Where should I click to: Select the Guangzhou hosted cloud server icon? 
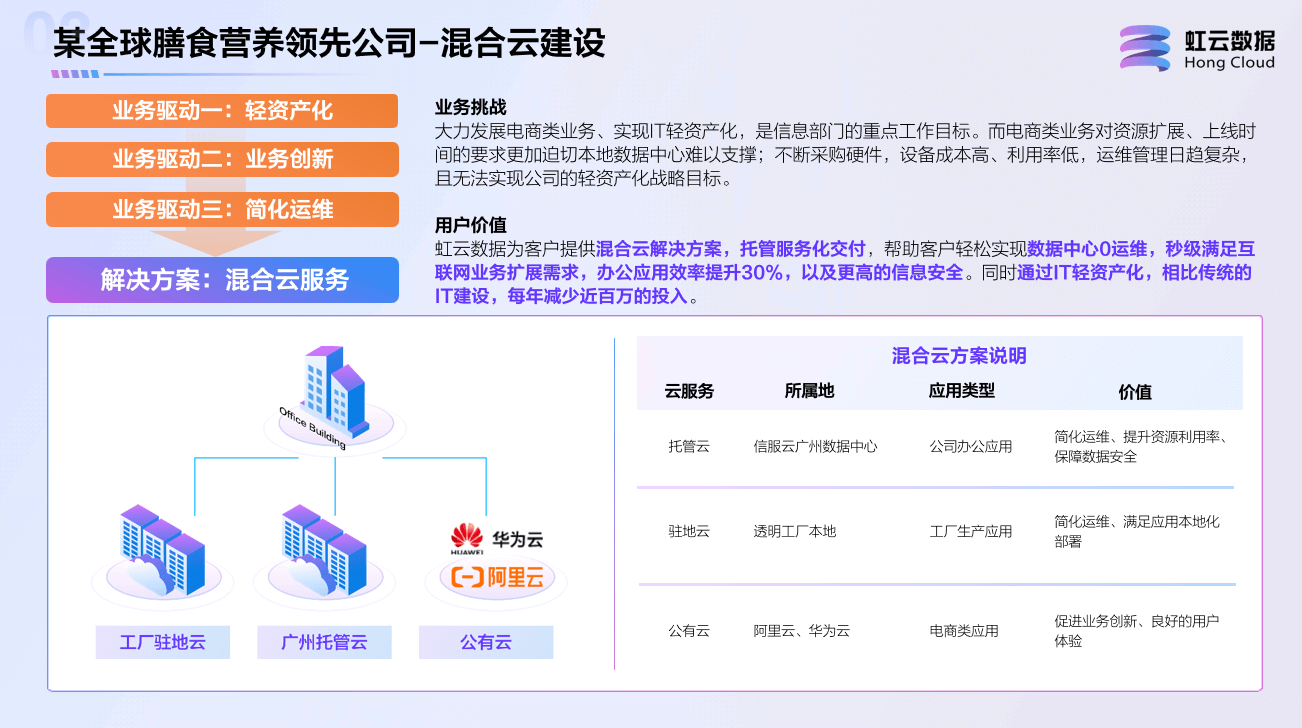pyautogui.click(x=323, y=553)
